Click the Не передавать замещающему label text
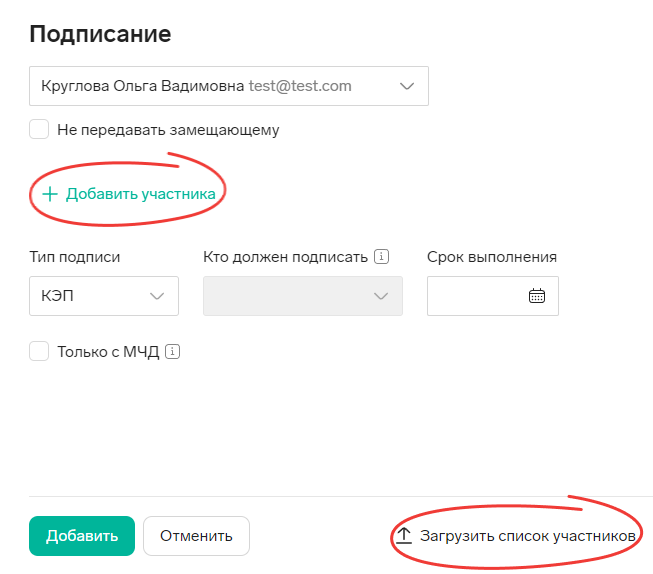The height and width of the screenshot is (574, 653). [x=168, y=129]
